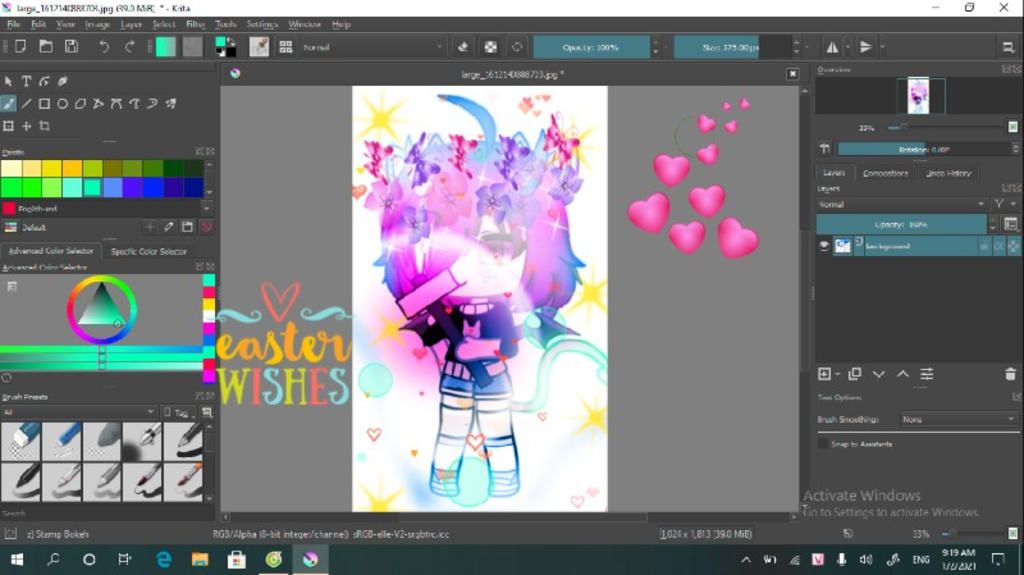Select the Freehand Brush tool

pyautogui.click(x=8, y=103)
